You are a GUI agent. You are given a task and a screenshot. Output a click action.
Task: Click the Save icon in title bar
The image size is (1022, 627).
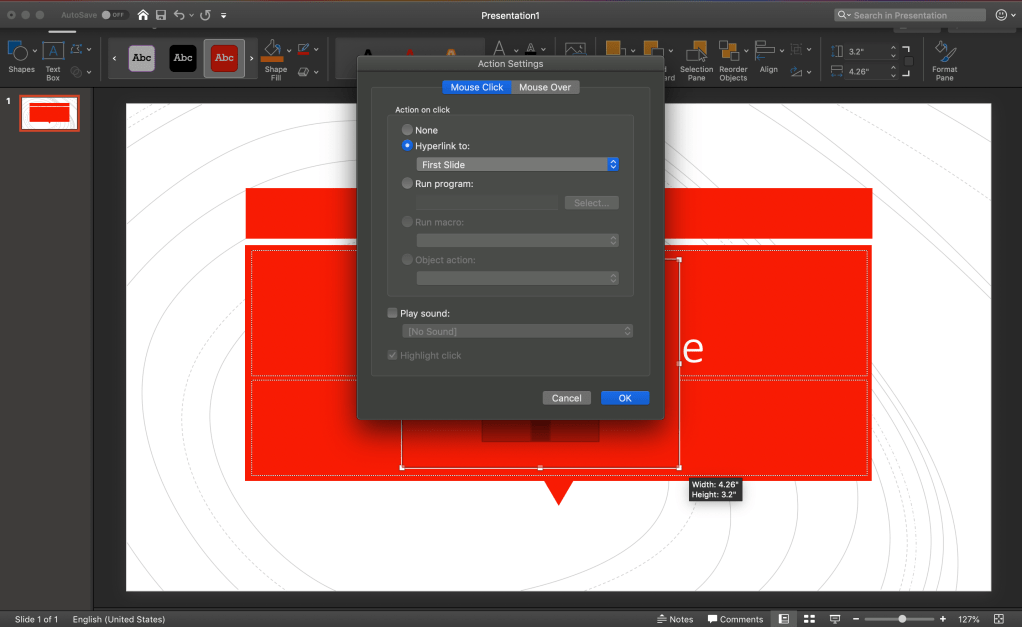(x=161, y=15)
